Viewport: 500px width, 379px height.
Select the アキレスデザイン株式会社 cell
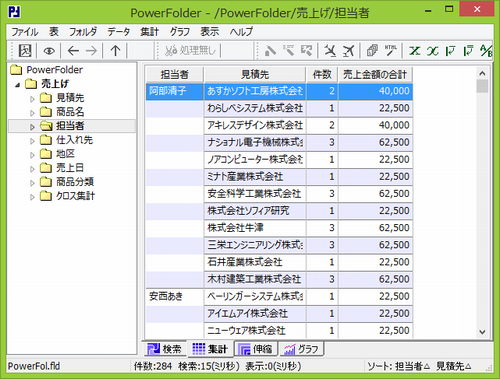(255, 125)
